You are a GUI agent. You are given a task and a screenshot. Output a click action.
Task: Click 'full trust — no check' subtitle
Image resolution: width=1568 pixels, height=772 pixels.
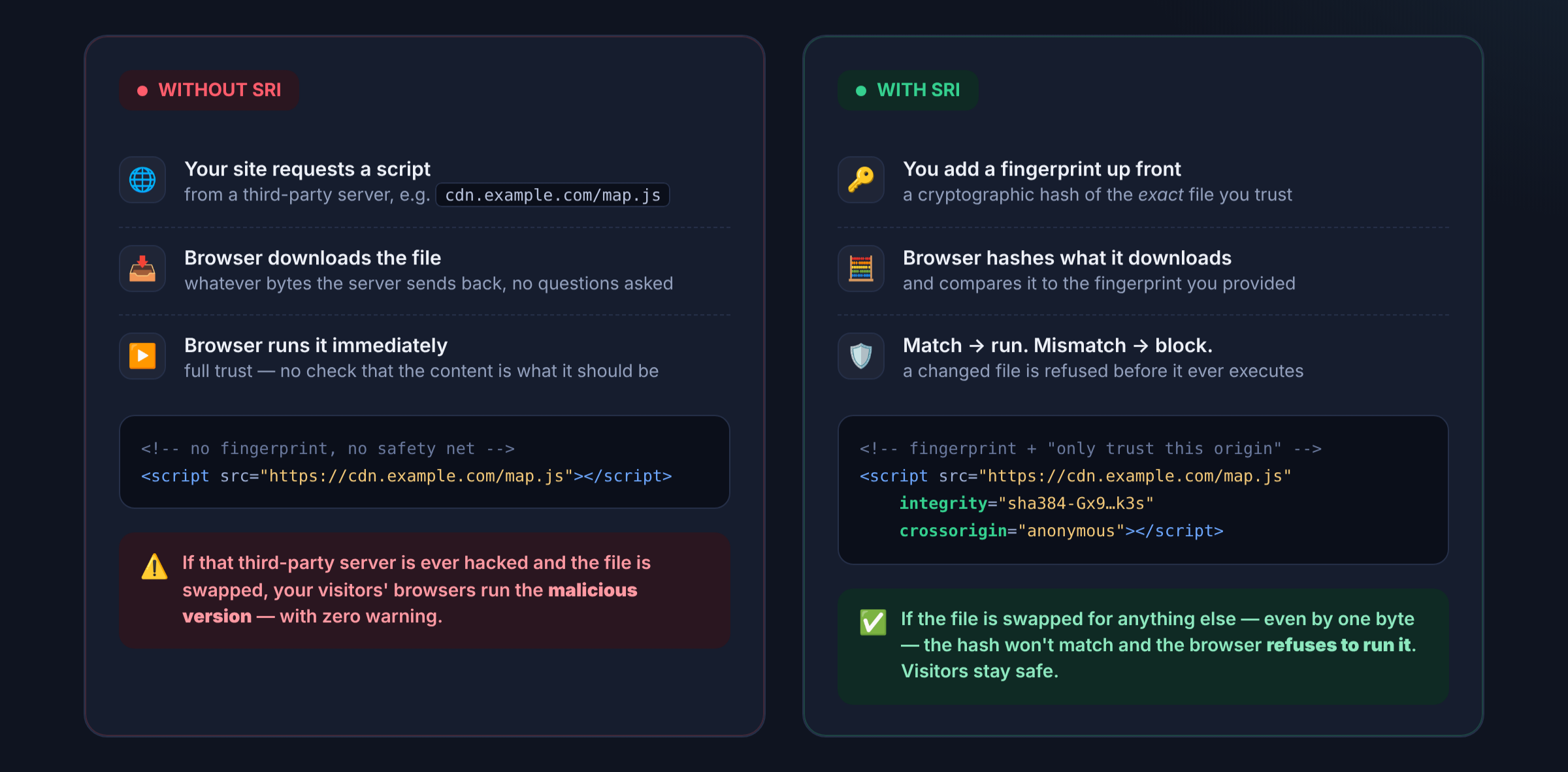point(421,371)
